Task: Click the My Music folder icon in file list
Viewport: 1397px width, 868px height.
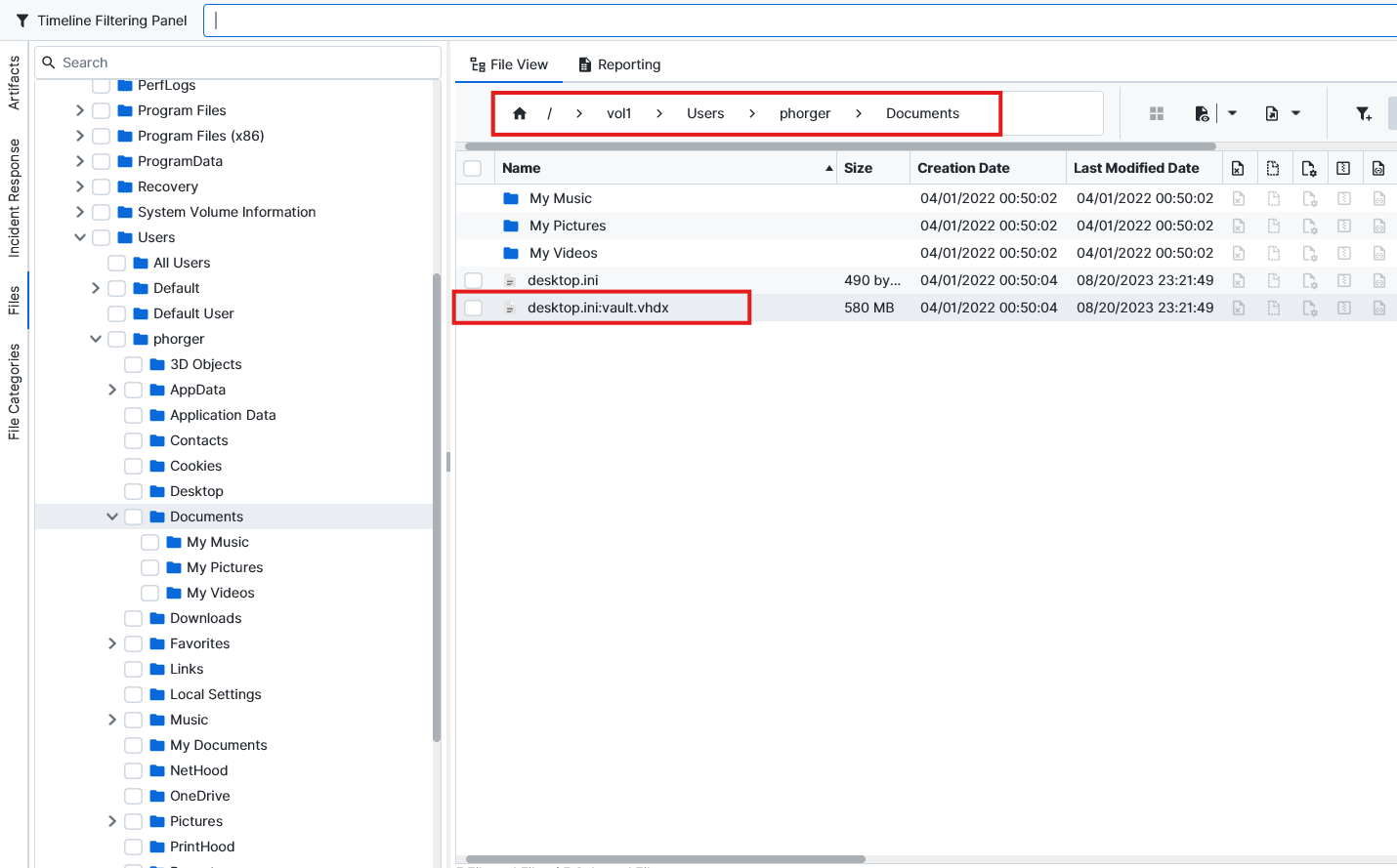Action: point(511,198)
